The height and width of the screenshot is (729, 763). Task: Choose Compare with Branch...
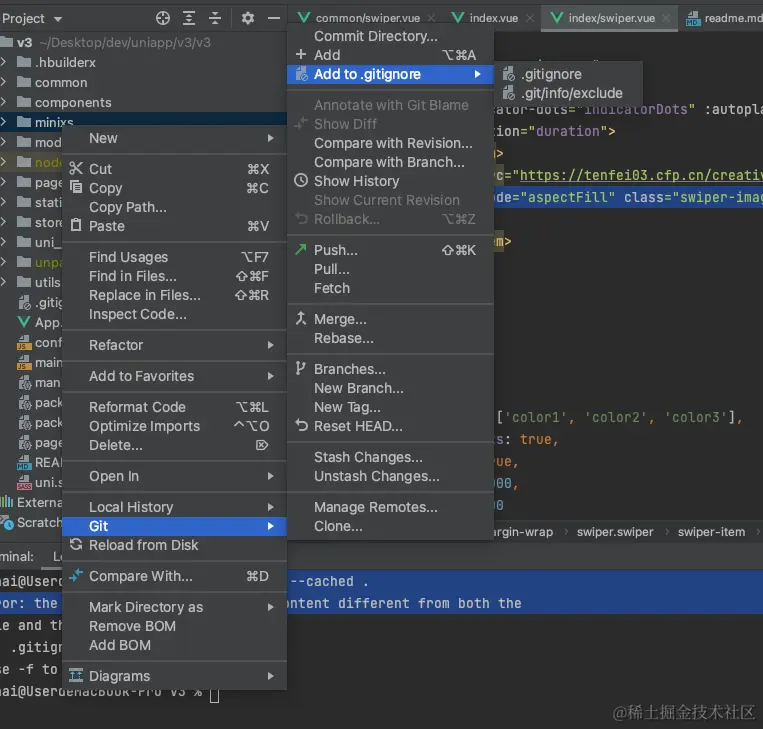(390, 162)
